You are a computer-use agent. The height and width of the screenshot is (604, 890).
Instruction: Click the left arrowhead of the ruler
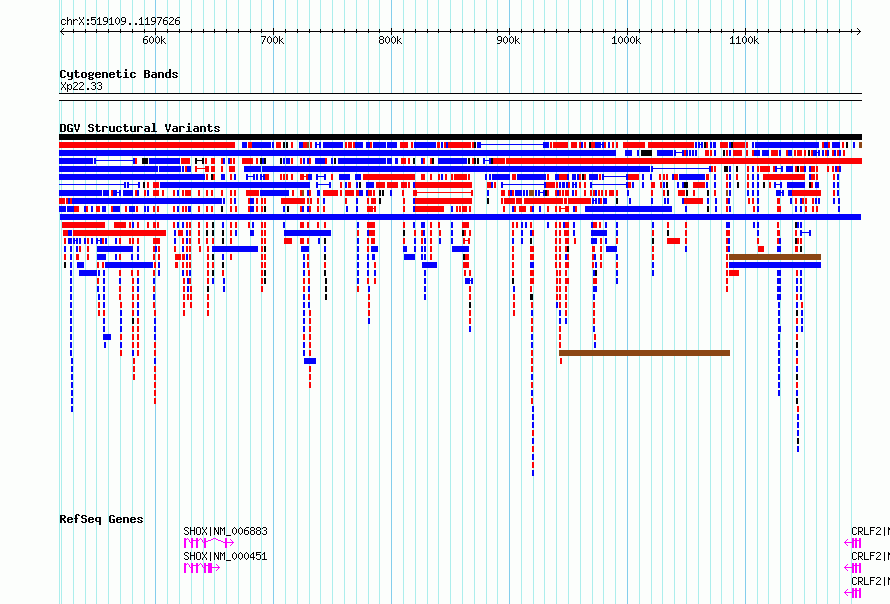click(x=62, y=31)
